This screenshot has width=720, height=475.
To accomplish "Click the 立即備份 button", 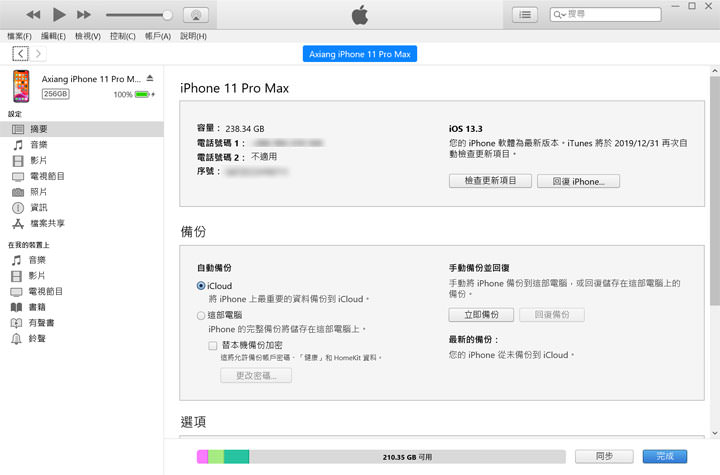I will coord(481,315).
